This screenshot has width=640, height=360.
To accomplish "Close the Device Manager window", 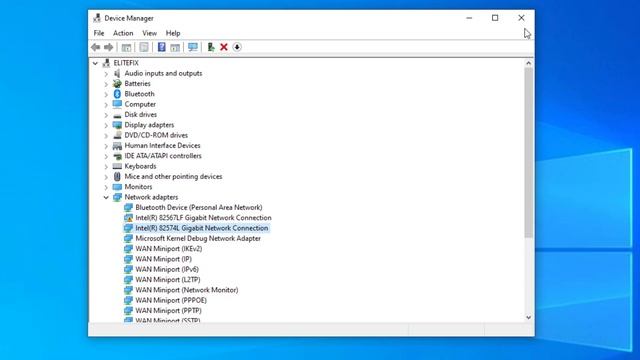I will click(x=521, y=18).
